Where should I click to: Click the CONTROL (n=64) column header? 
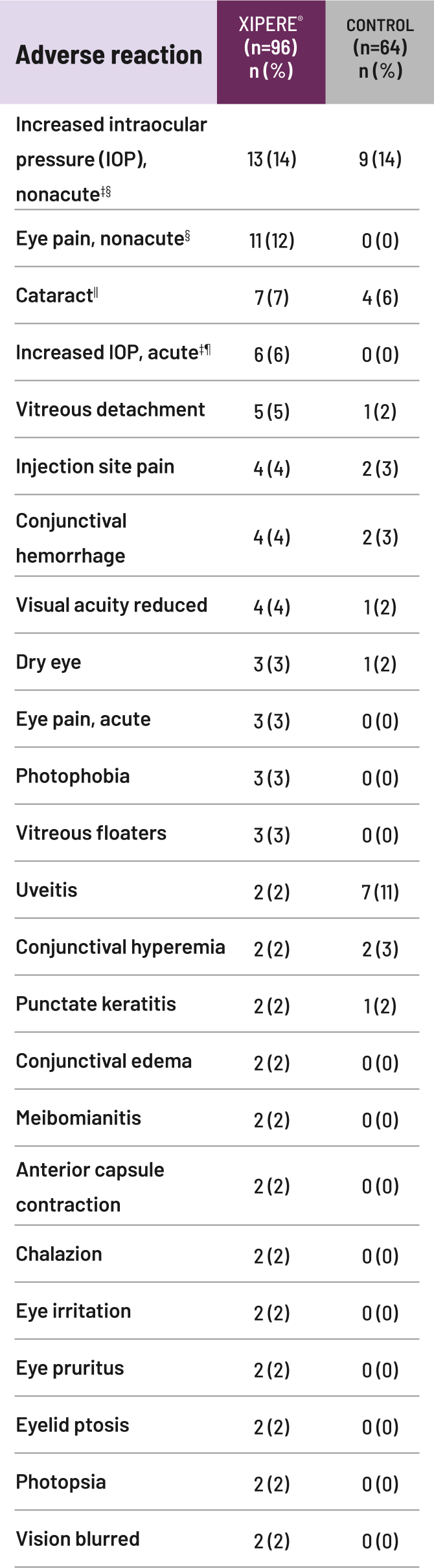click(x=380, y=48)
